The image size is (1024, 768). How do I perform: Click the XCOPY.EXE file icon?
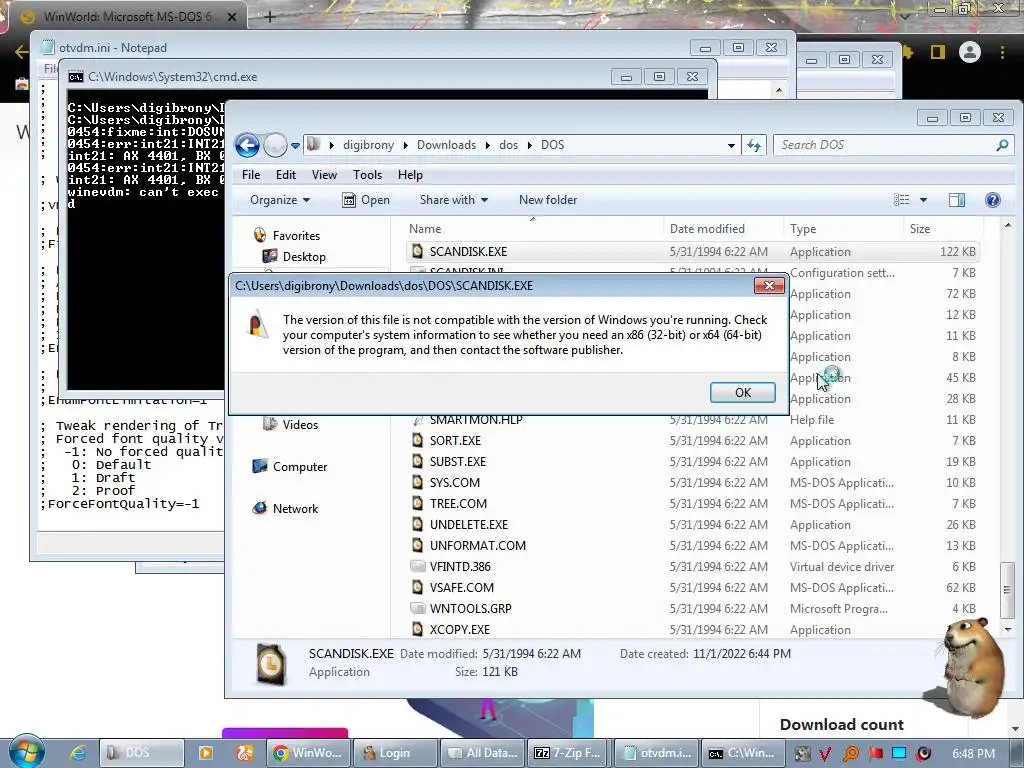pos(417,629)
